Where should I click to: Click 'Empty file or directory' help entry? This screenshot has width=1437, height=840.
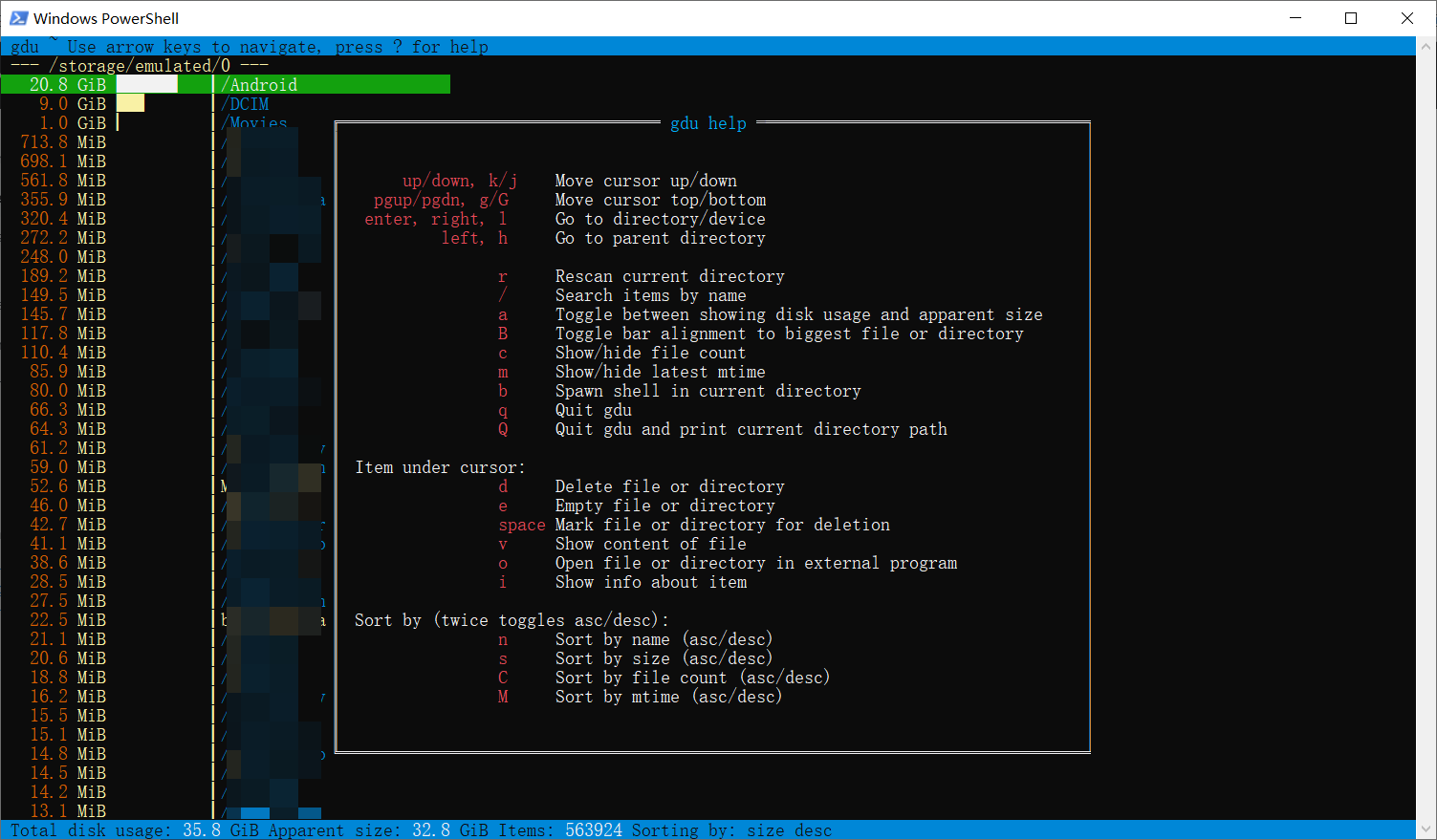point(665,506)
